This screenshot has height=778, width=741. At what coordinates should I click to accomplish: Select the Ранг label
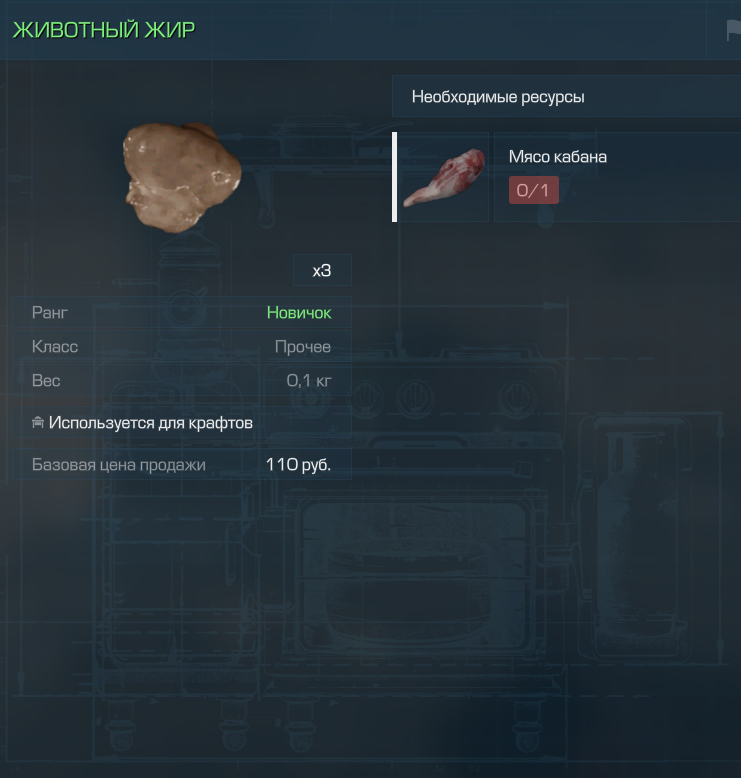tap(50, 313)
